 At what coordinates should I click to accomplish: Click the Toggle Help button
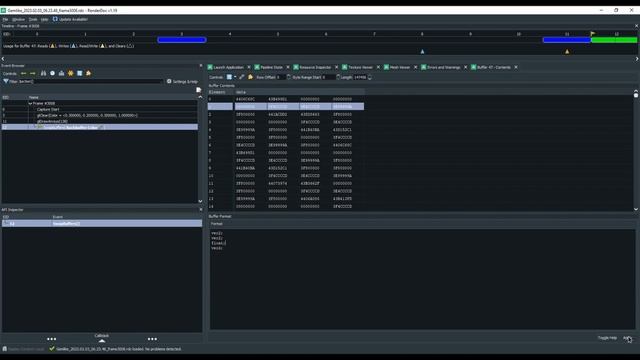click(607, 338)
